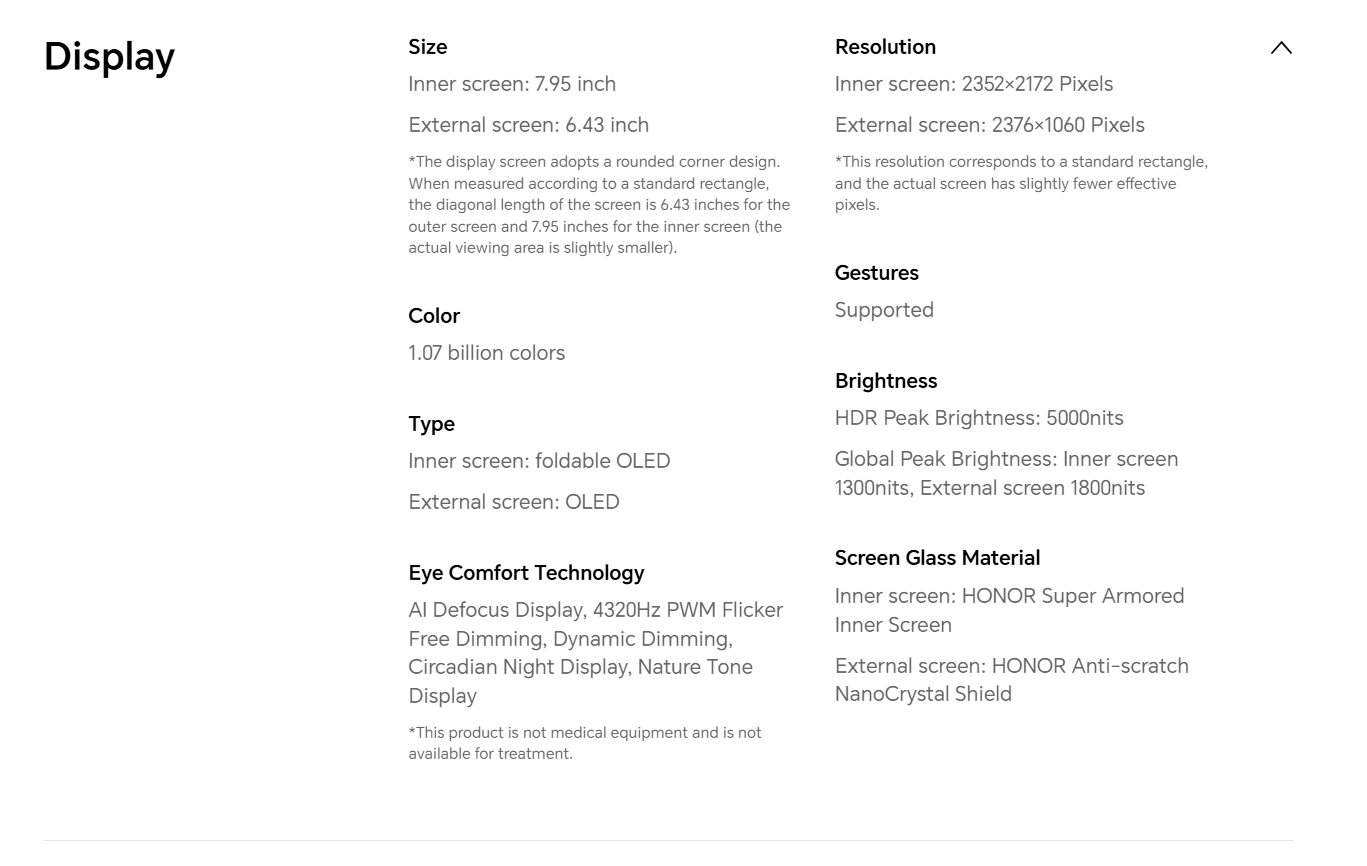The image size is (1367, 866).
Task: Click the inner screen foldable OLED text
Action: pyautogui.click(x=539, y=461)
